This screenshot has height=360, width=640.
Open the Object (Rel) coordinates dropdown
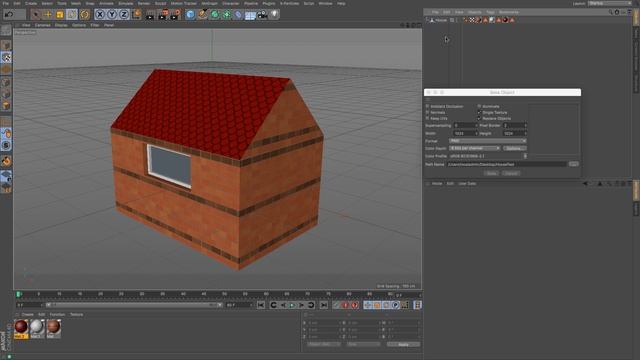point(324,344)
